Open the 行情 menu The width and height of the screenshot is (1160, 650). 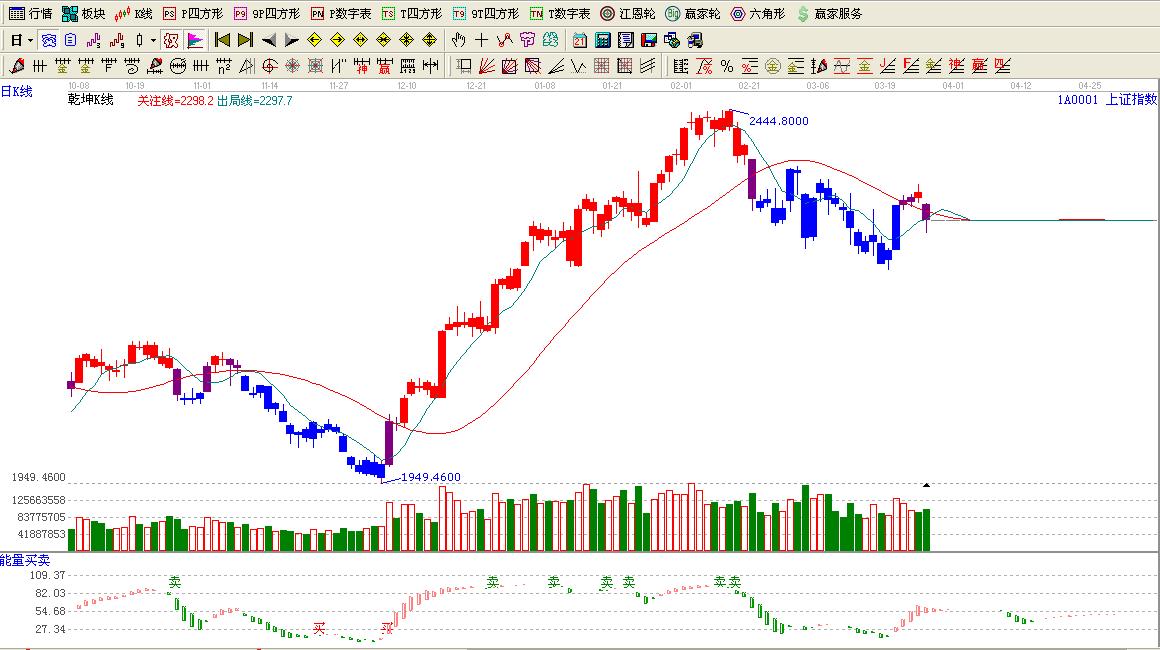30,14
